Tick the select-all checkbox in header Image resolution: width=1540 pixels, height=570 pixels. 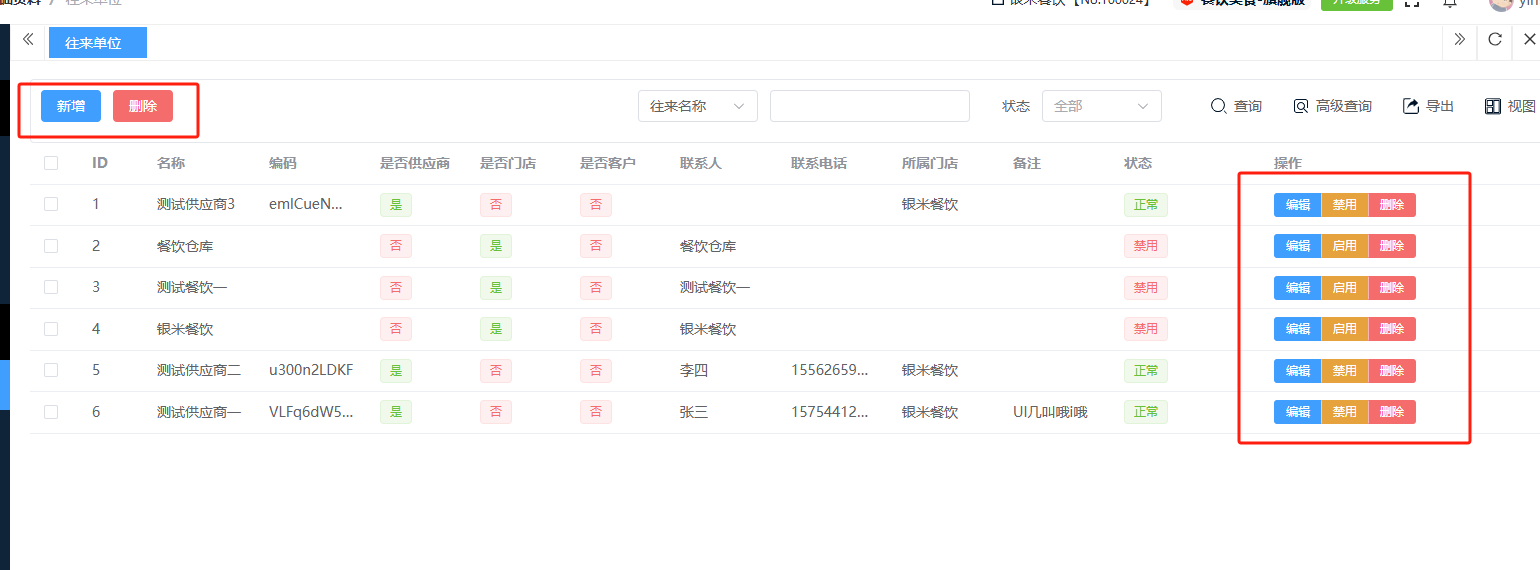(51, 163)
